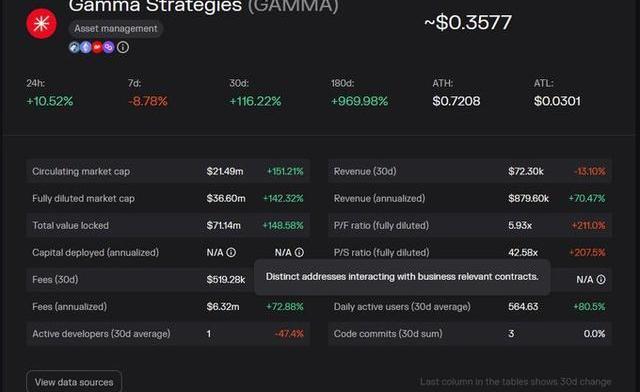The image size is (640, 392).
Task: Click the View data sources button
Action: coord(74,382)
